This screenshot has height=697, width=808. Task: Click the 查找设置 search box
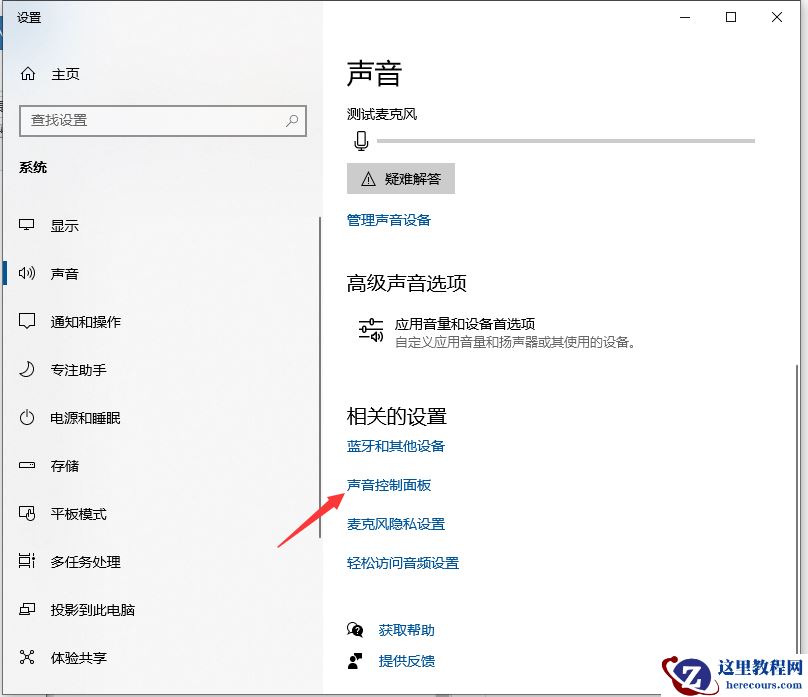[x=163, y=120]
